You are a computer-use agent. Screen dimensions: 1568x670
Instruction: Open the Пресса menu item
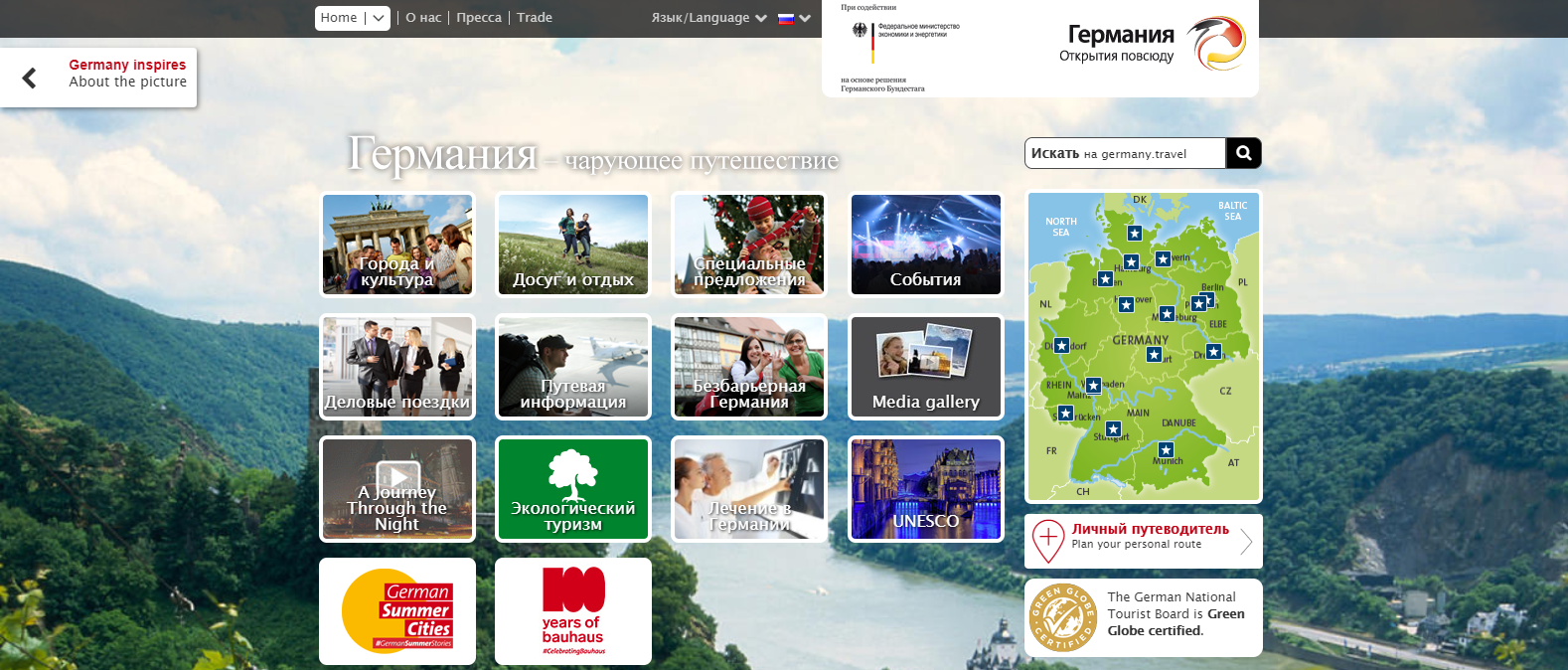point(479,18)
